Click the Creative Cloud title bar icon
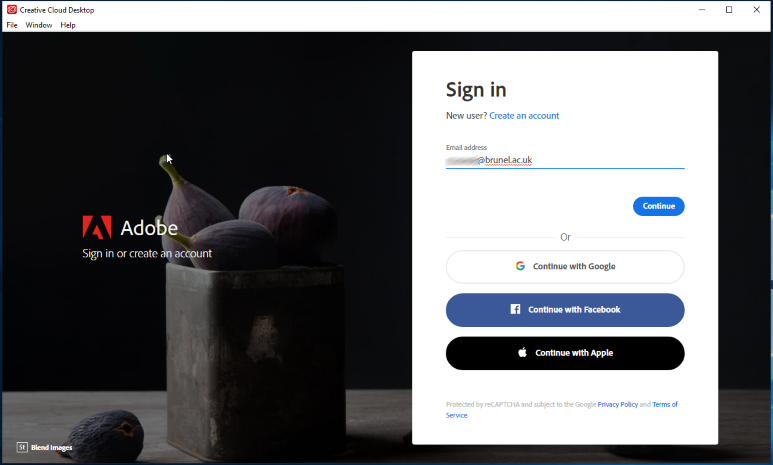773x465 pixels. pyautogui.click(x=12, y=10)
